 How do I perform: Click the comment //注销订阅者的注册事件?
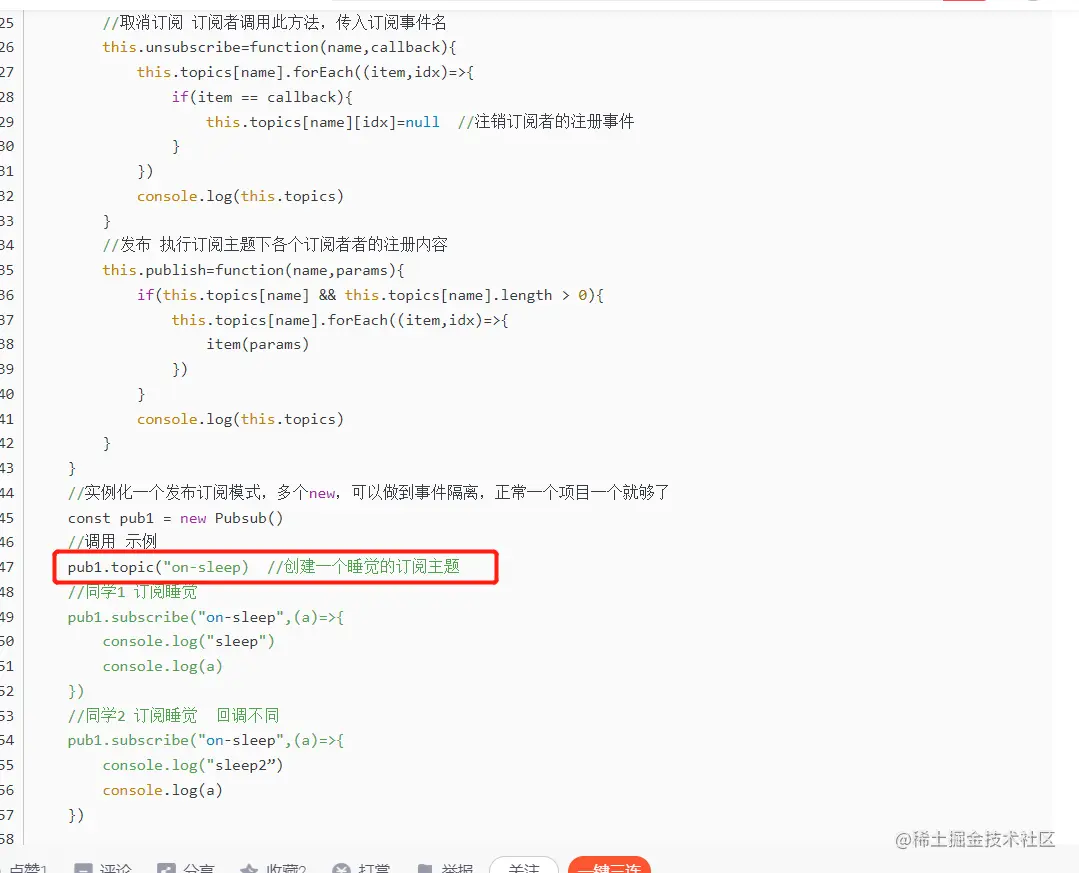(x=546, y=122)
